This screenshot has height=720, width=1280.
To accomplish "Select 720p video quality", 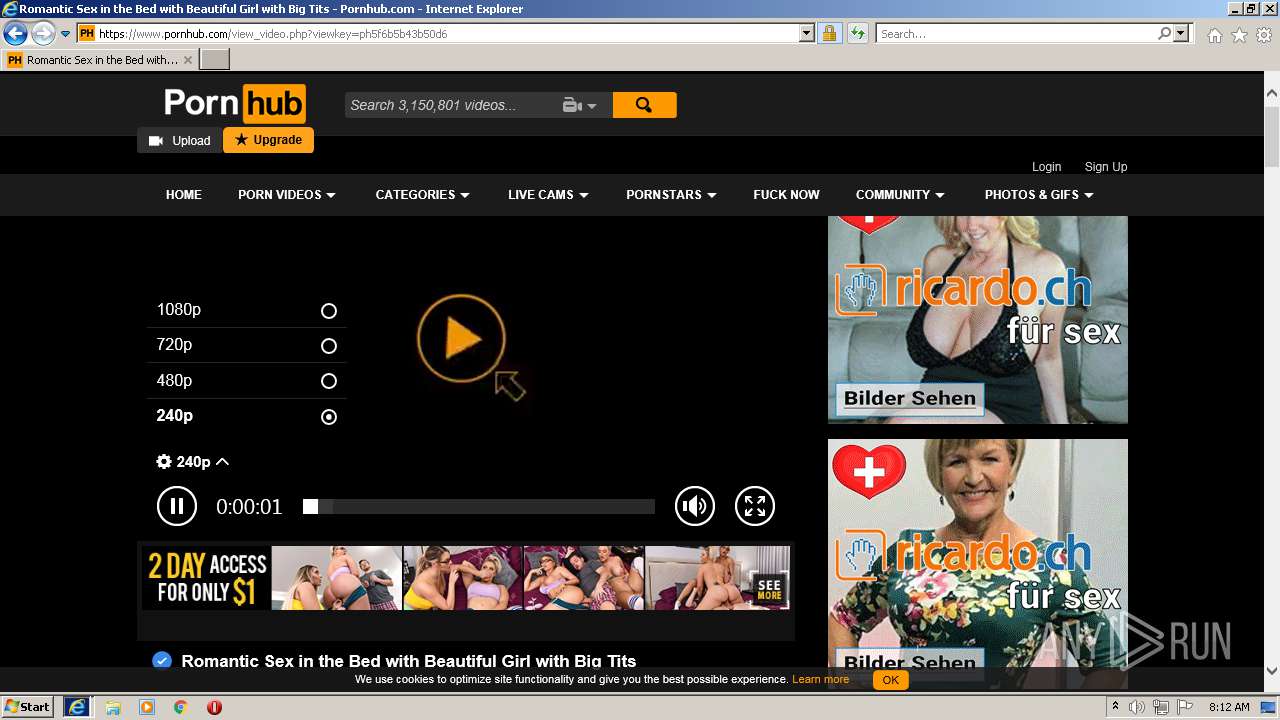I will pyautogui.click(x=246, y=345).
